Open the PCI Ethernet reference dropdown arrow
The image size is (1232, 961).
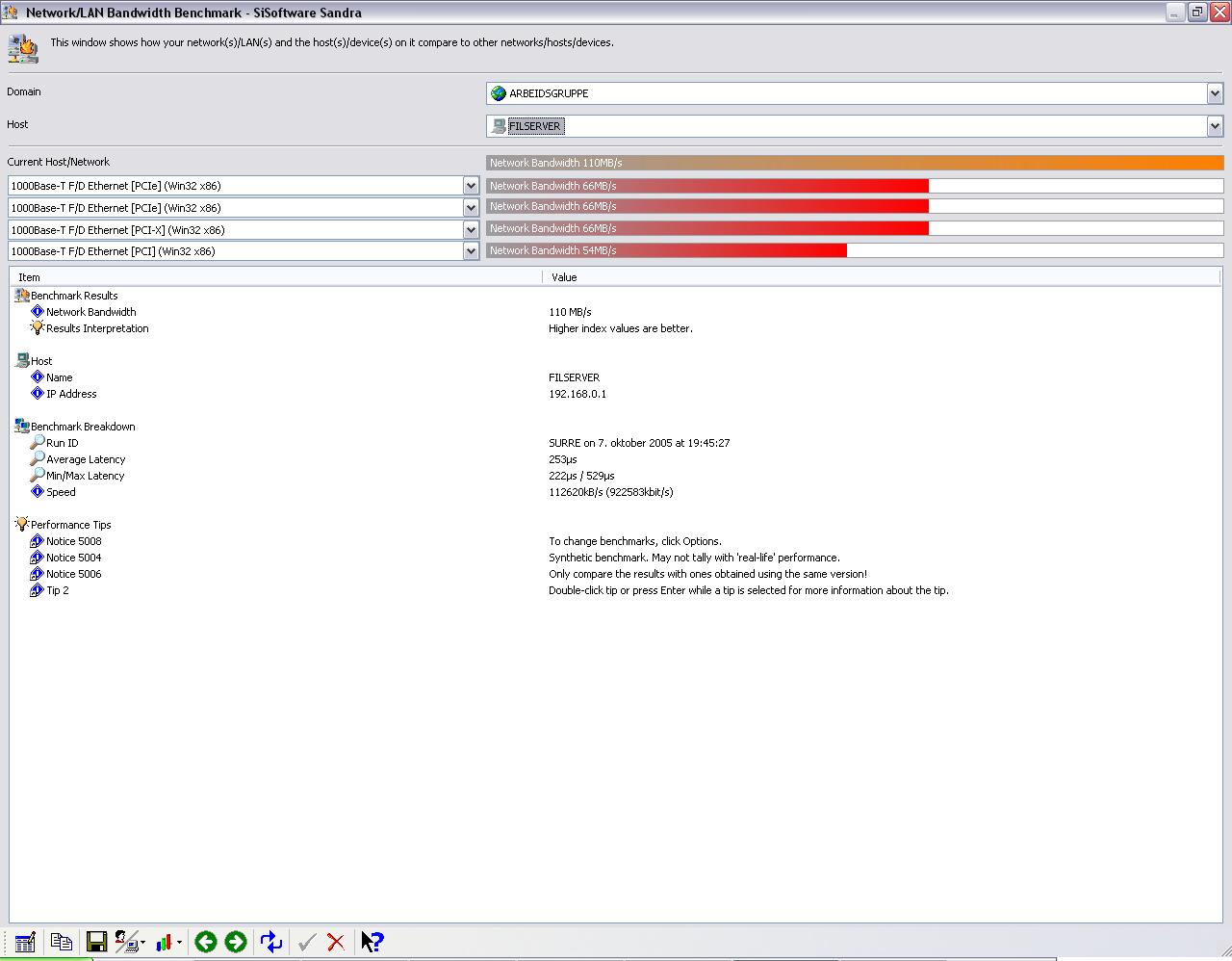(471, 251)
